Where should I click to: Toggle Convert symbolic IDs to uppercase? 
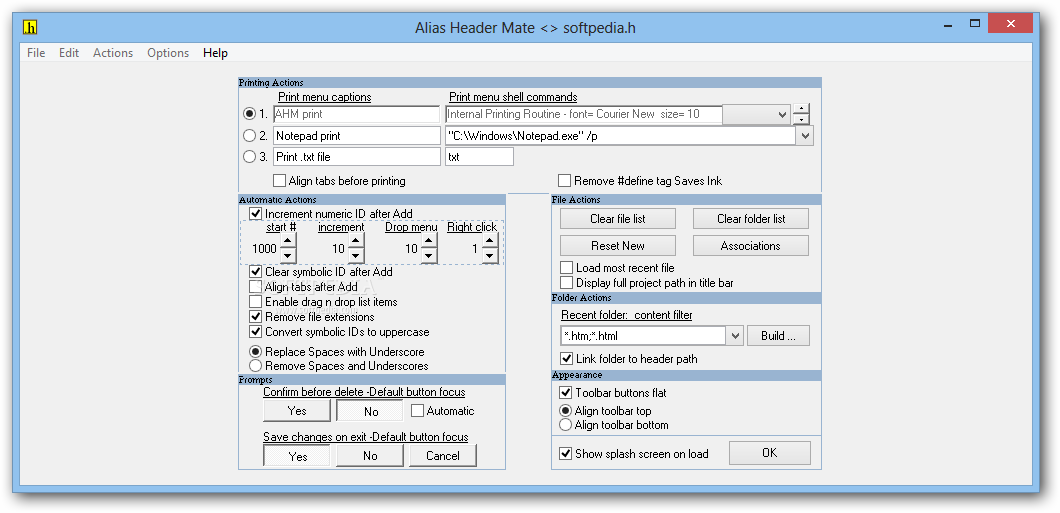click(255, 332)
